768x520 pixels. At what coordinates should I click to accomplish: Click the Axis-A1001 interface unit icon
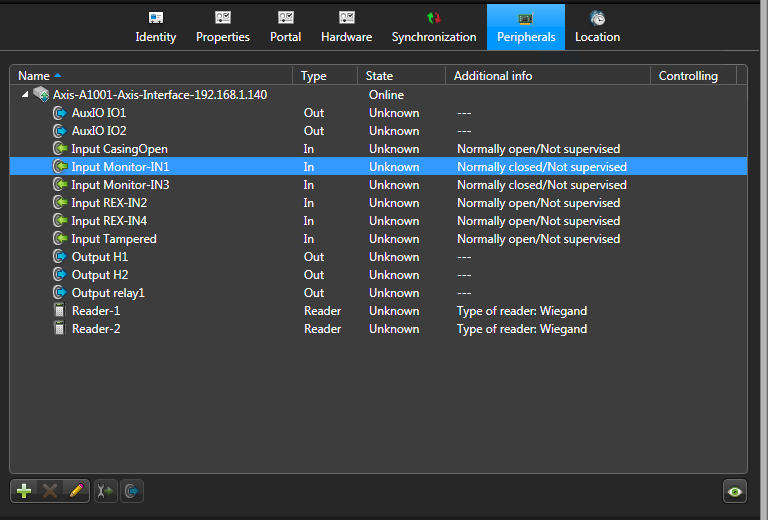tap(41, 95)
